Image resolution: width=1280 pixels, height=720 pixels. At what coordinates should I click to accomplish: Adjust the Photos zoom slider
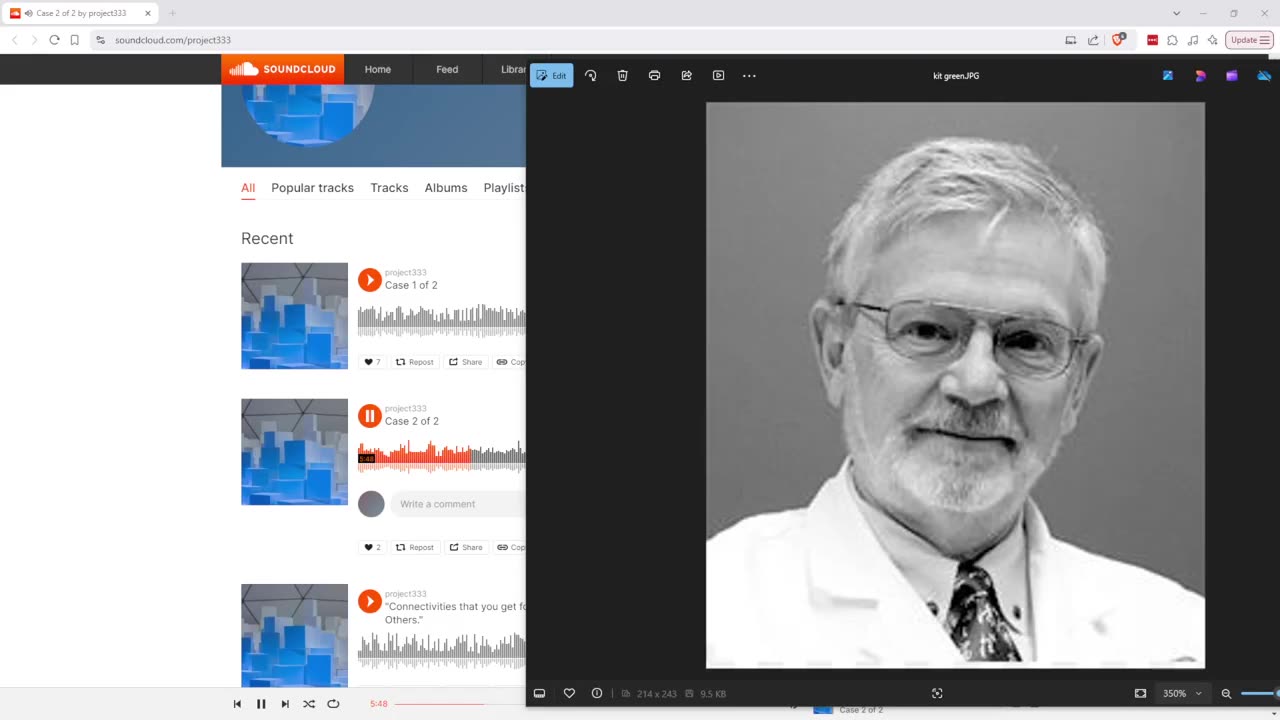pyautogui.click(x=1260, y=693)
